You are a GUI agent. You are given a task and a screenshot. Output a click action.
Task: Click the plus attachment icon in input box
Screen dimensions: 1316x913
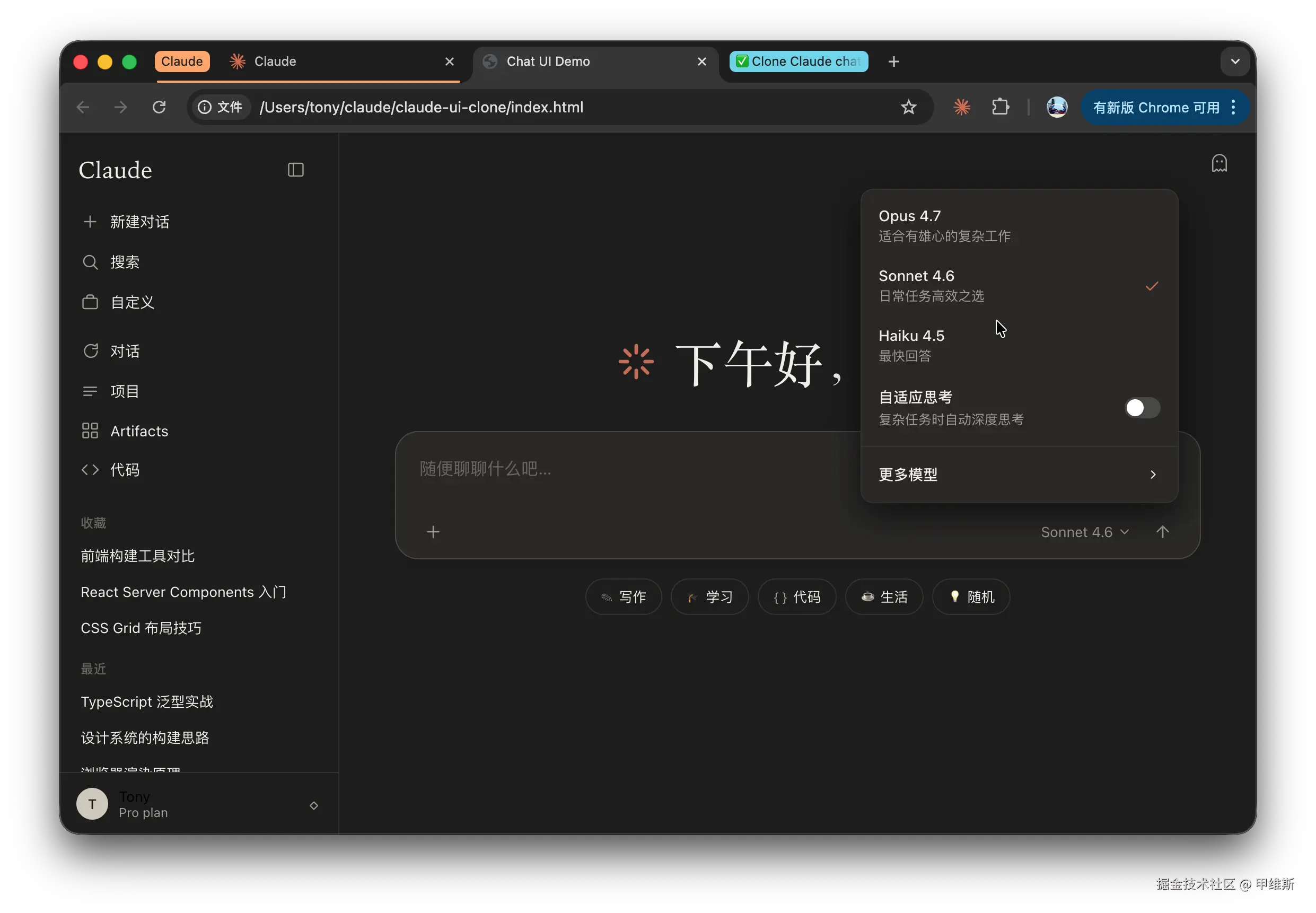click(433, 532)
